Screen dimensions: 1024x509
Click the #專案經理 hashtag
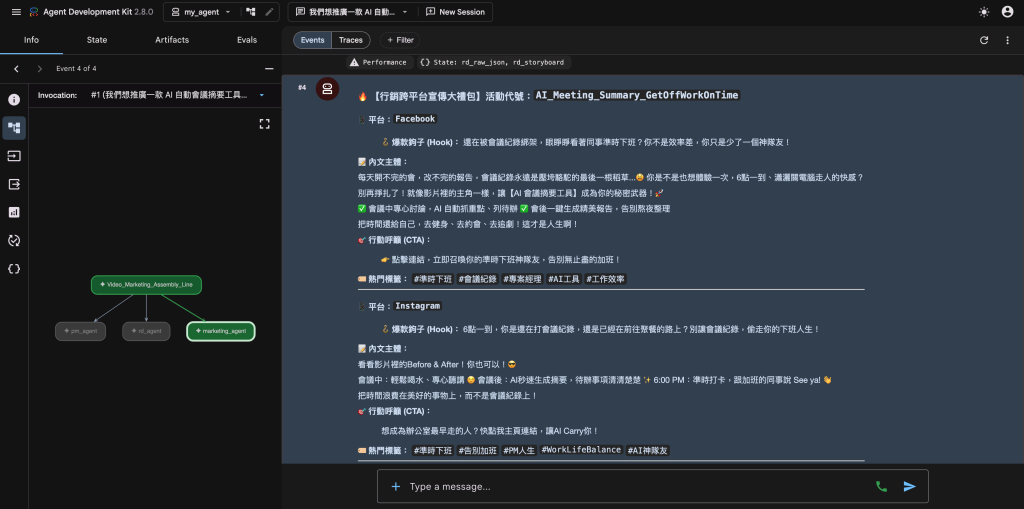click(521, 279)
